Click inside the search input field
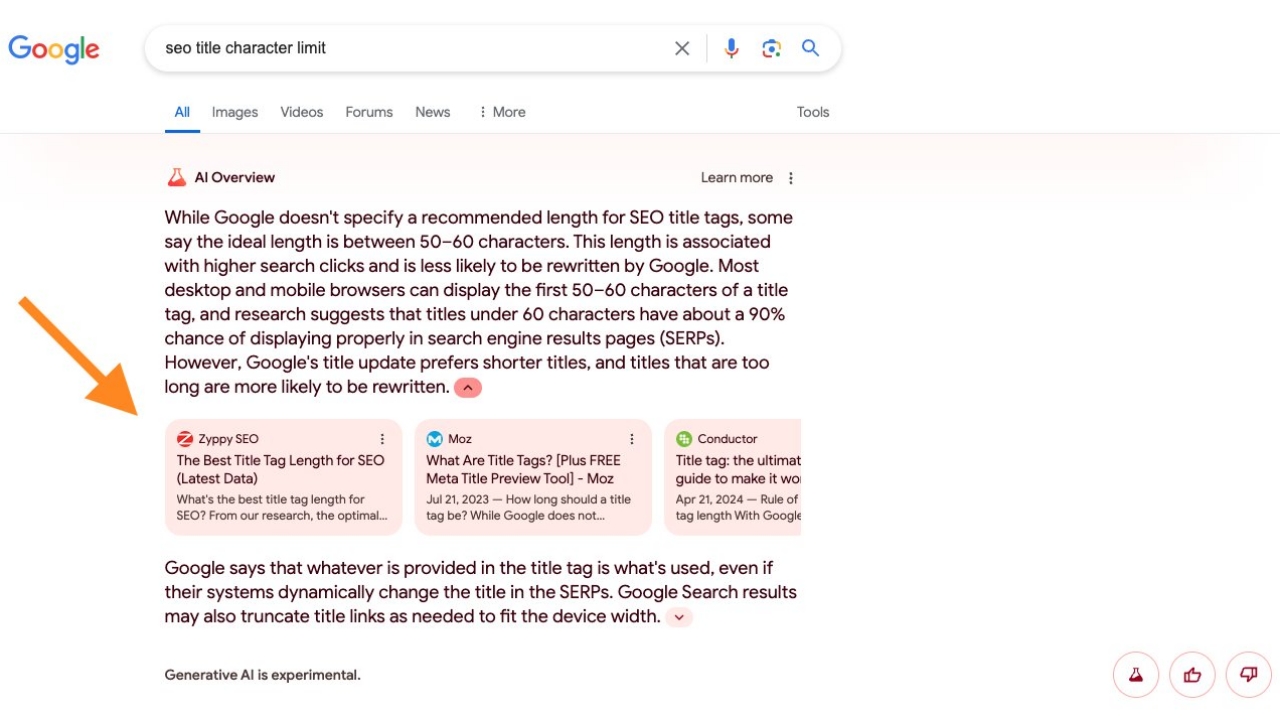The image size is (1280, 720). tap(400, 47)
